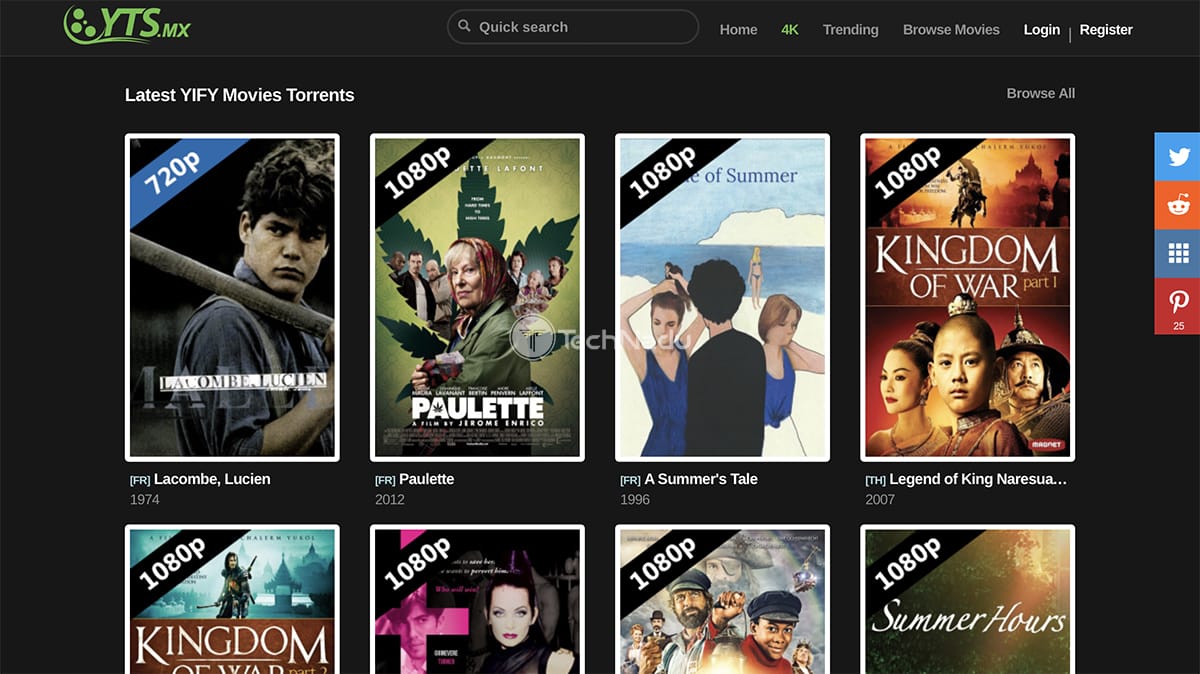Click the YTS.MX logo

point(126,25)
